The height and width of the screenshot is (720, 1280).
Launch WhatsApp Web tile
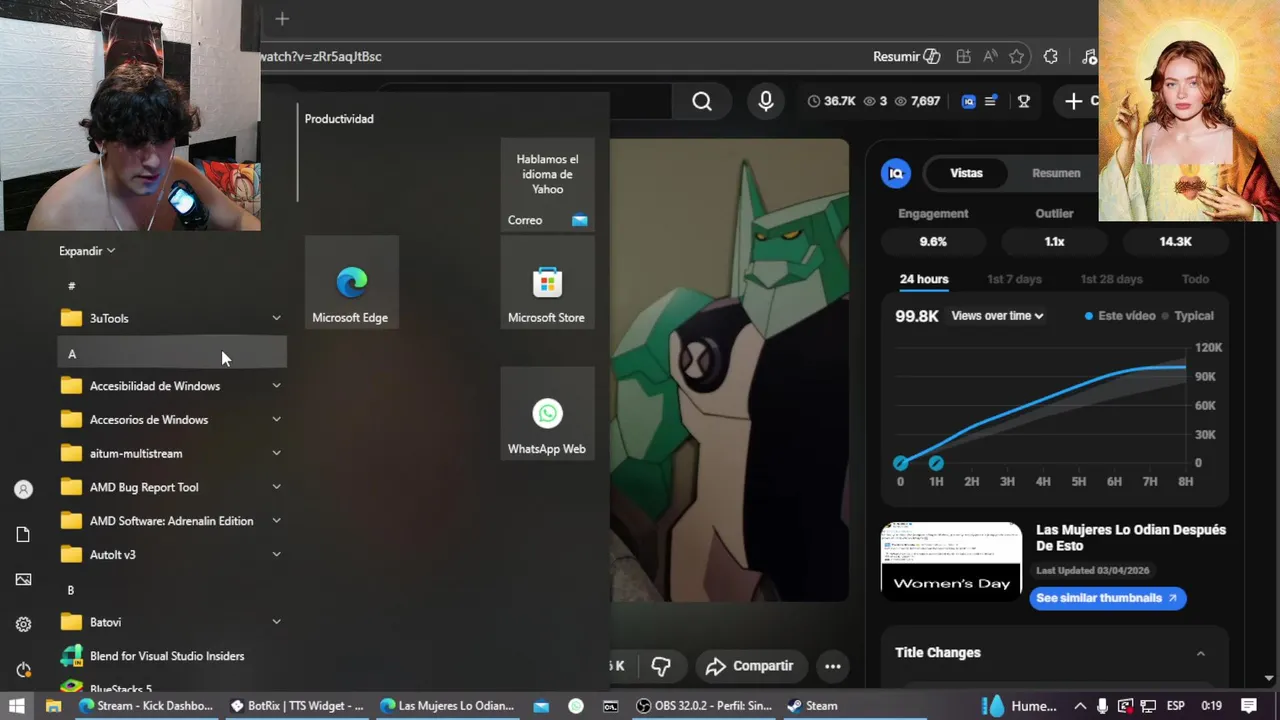[x=547, y=414]
